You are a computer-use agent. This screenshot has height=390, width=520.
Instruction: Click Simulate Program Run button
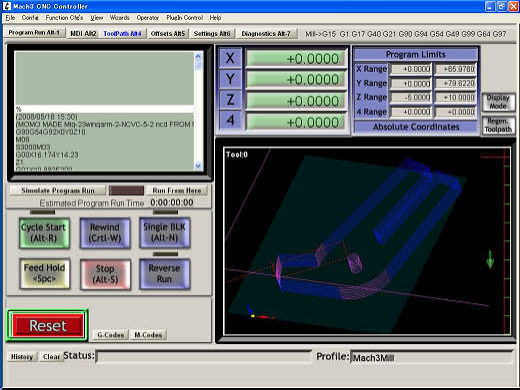click(58, 190)
